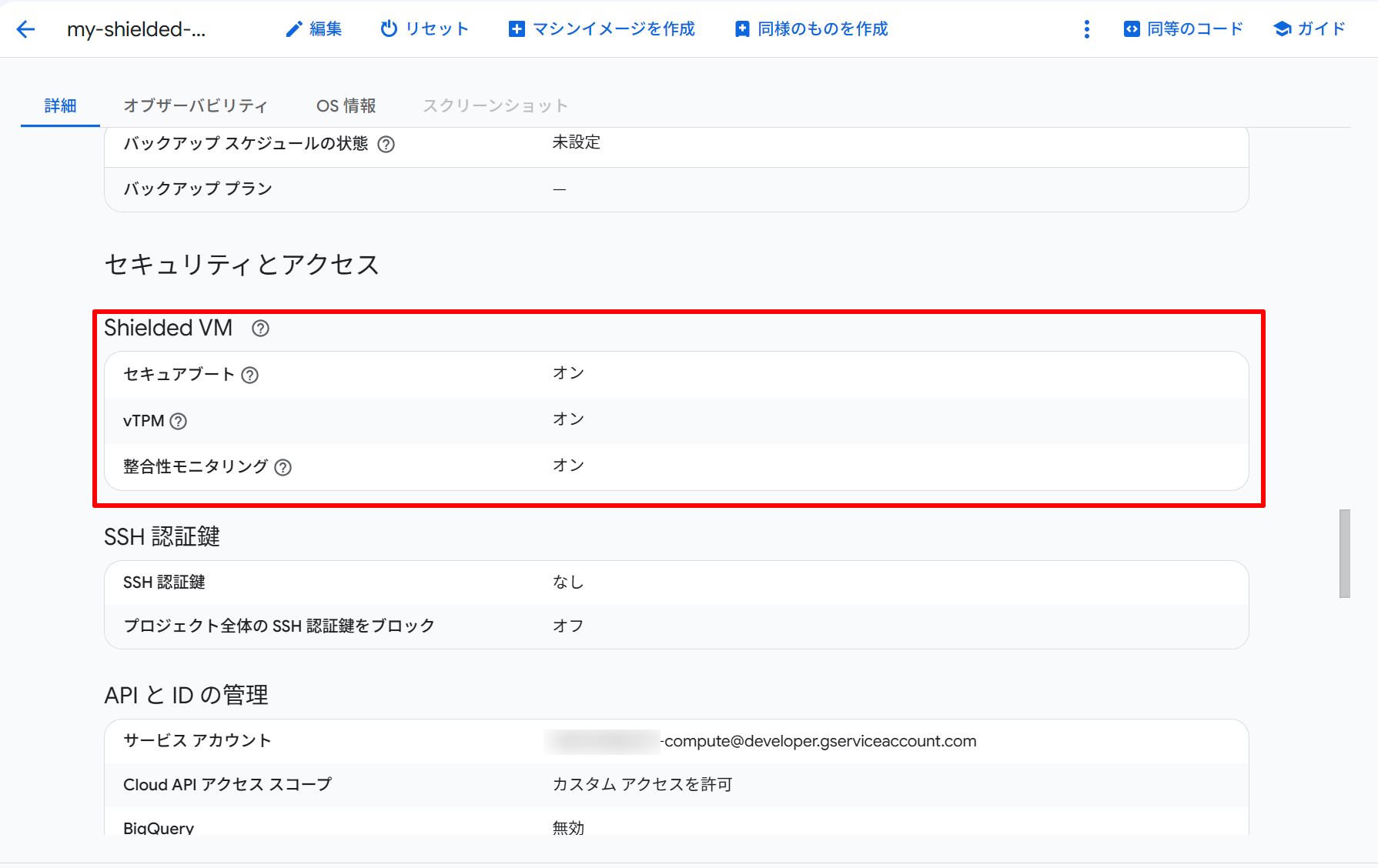Click the 無効 value in the BigQuery row
The image size is (1378, 868).
[x=568, y=828]
